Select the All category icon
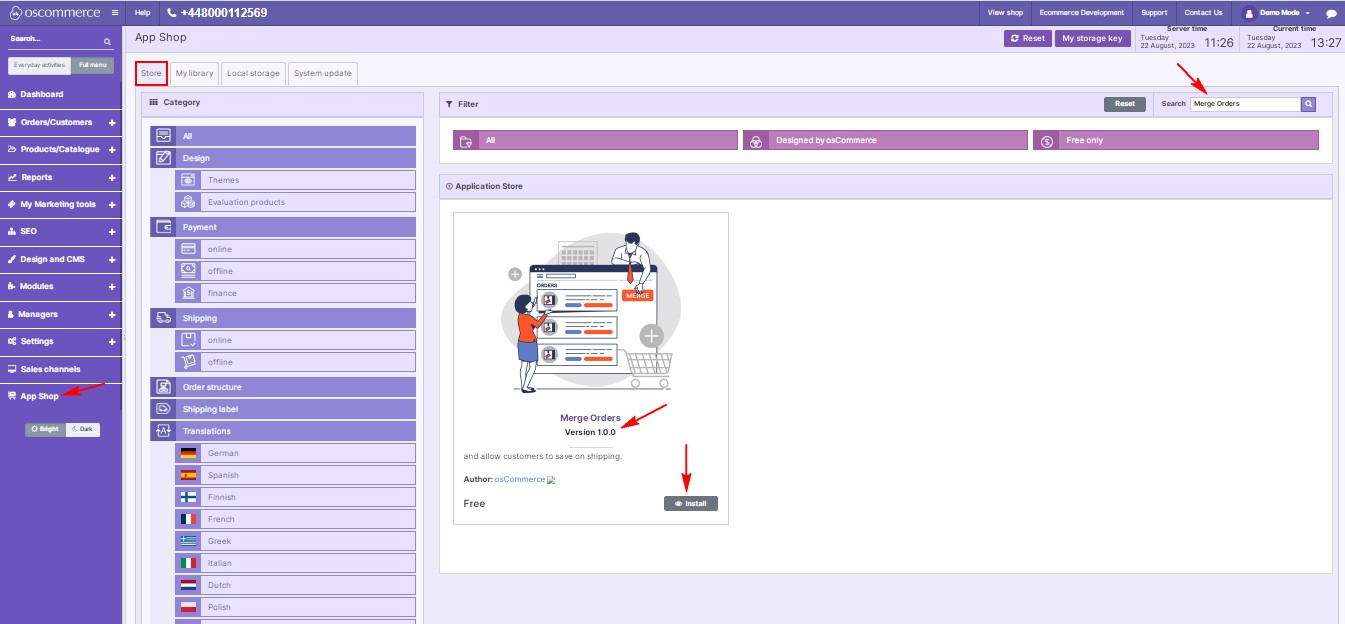Image resolution: width=1345 pixels, height=624 pixels. pos(163,136)
